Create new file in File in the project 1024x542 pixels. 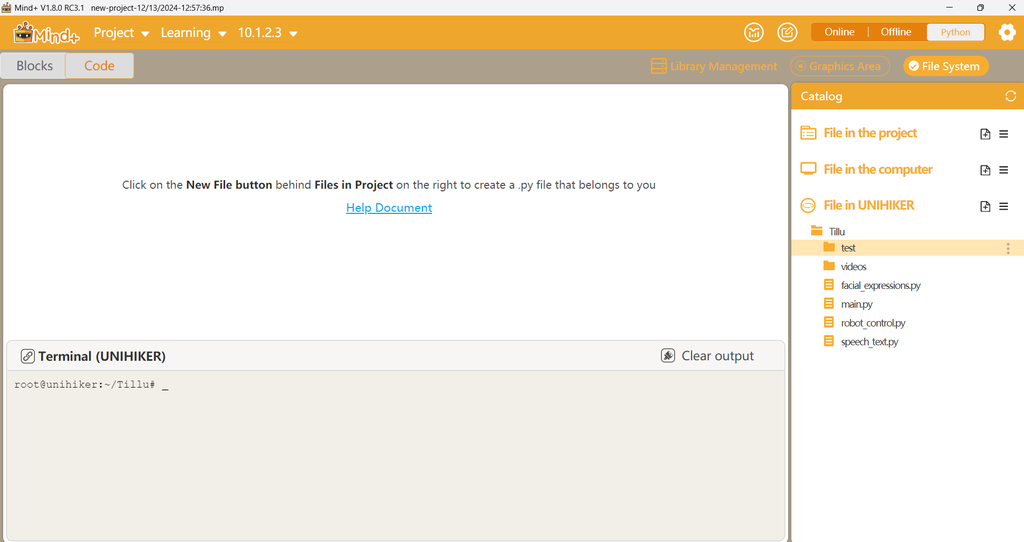(x=985, y=134)
